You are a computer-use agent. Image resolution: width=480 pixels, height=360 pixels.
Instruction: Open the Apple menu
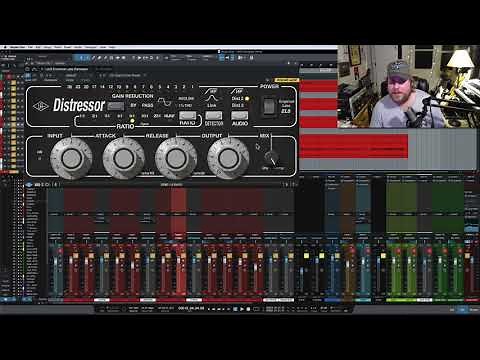click(5, 47)
